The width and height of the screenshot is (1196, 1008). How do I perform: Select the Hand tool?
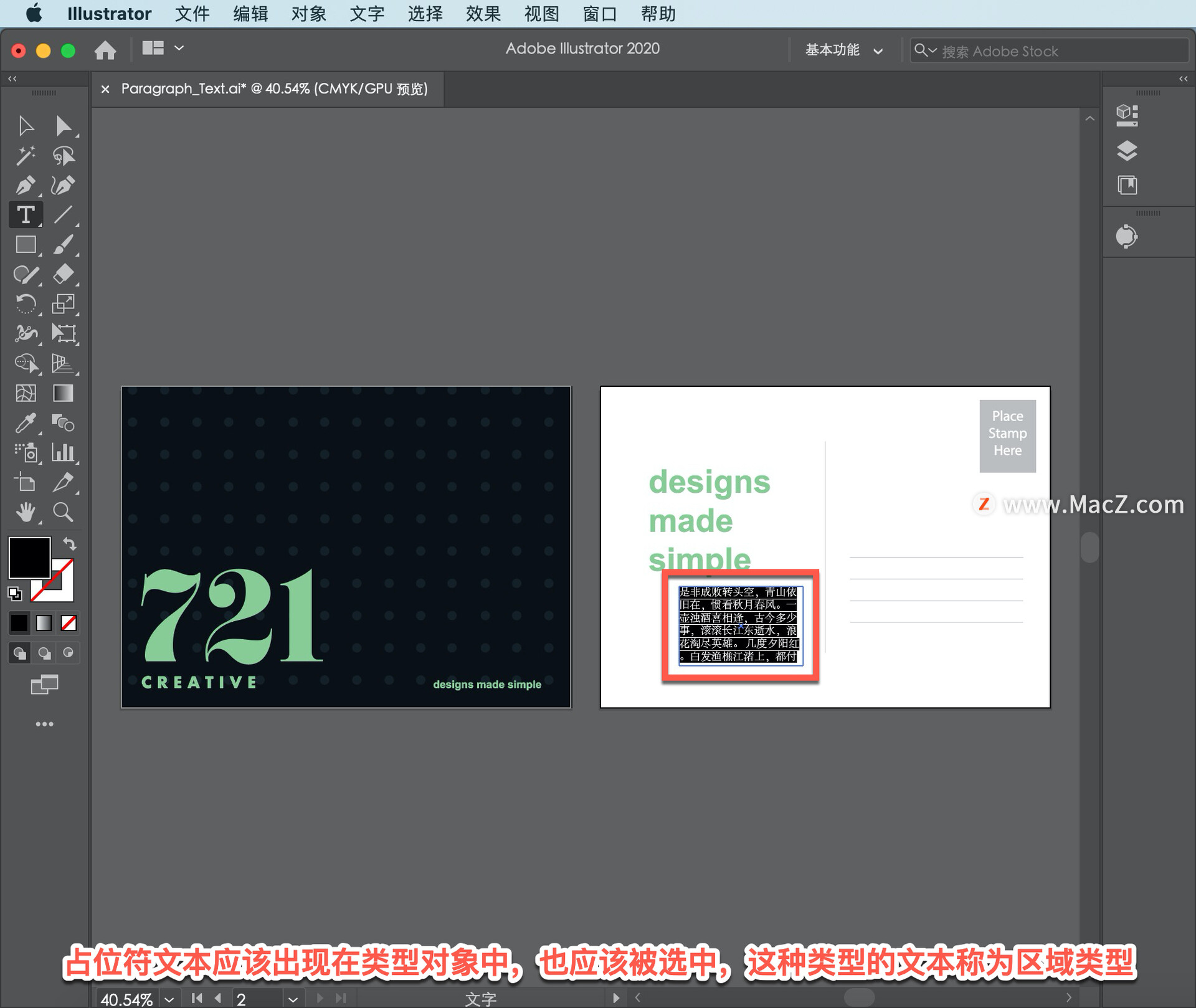coord(26,512)
